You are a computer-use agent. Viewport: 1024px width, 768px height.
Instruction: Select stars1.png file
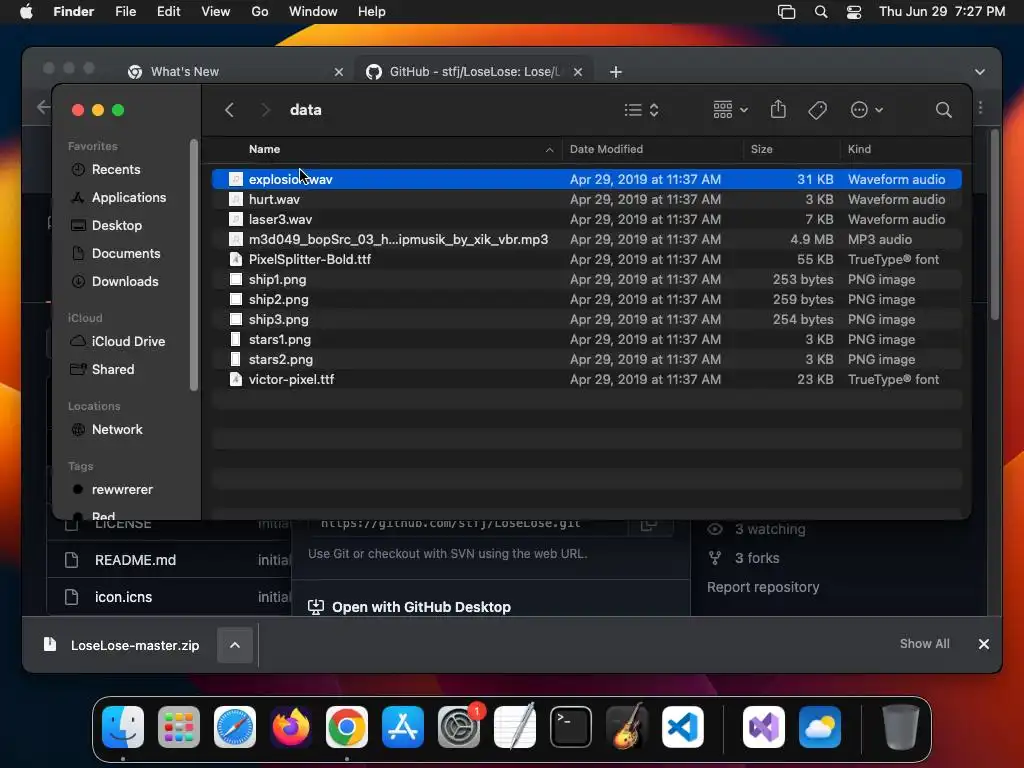pos(586,340)
